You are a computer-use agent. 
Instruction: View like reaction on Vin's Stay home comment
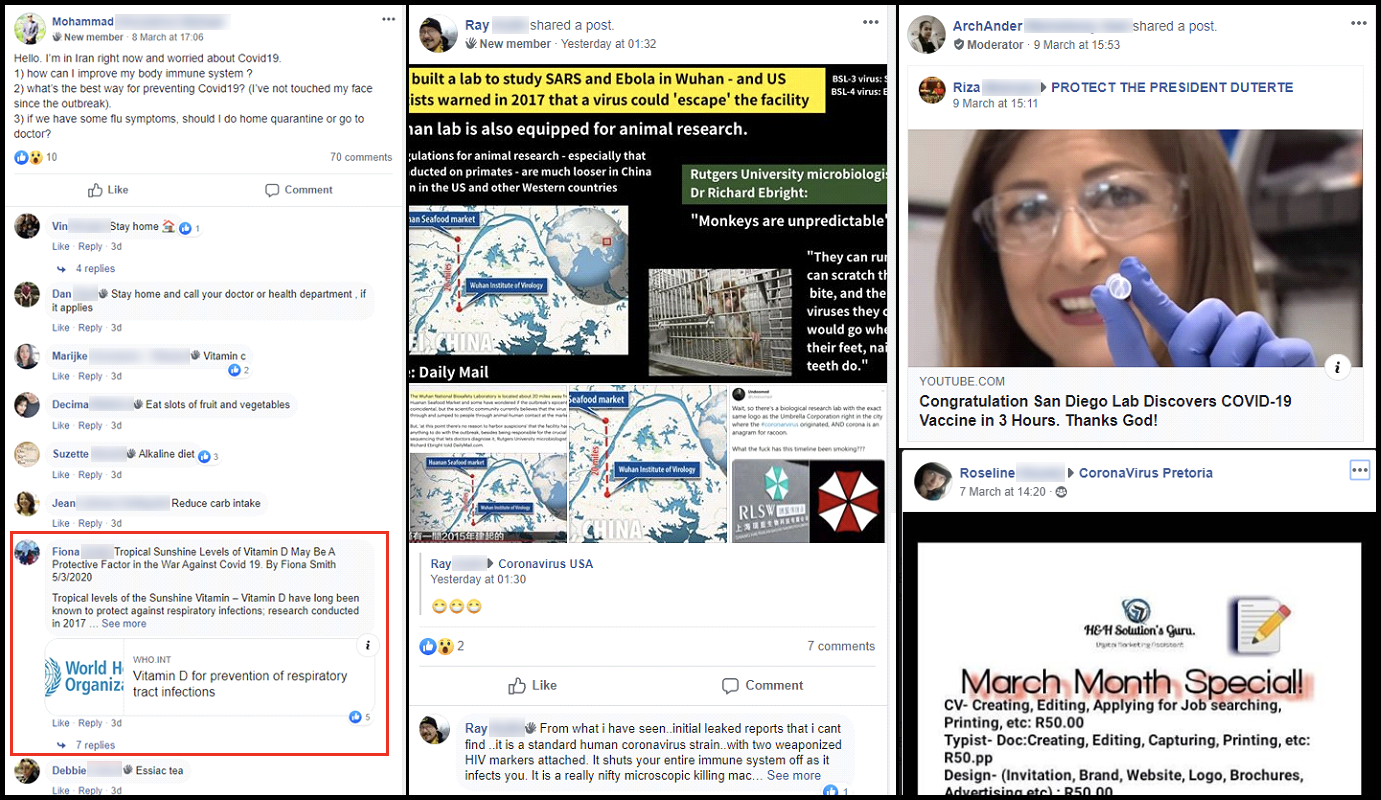pyautogui.click(x=190, y=228)
